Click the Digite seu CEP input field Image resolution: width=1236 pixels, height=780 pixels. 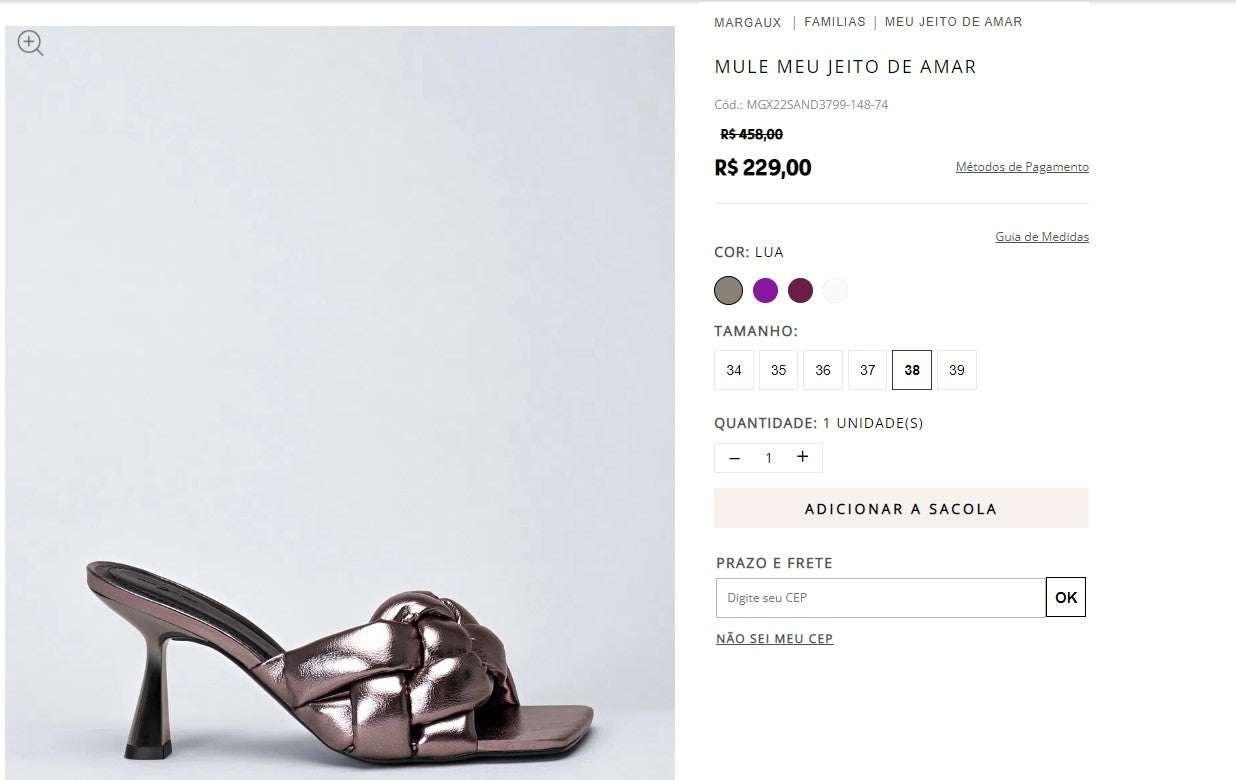(880, 597)
